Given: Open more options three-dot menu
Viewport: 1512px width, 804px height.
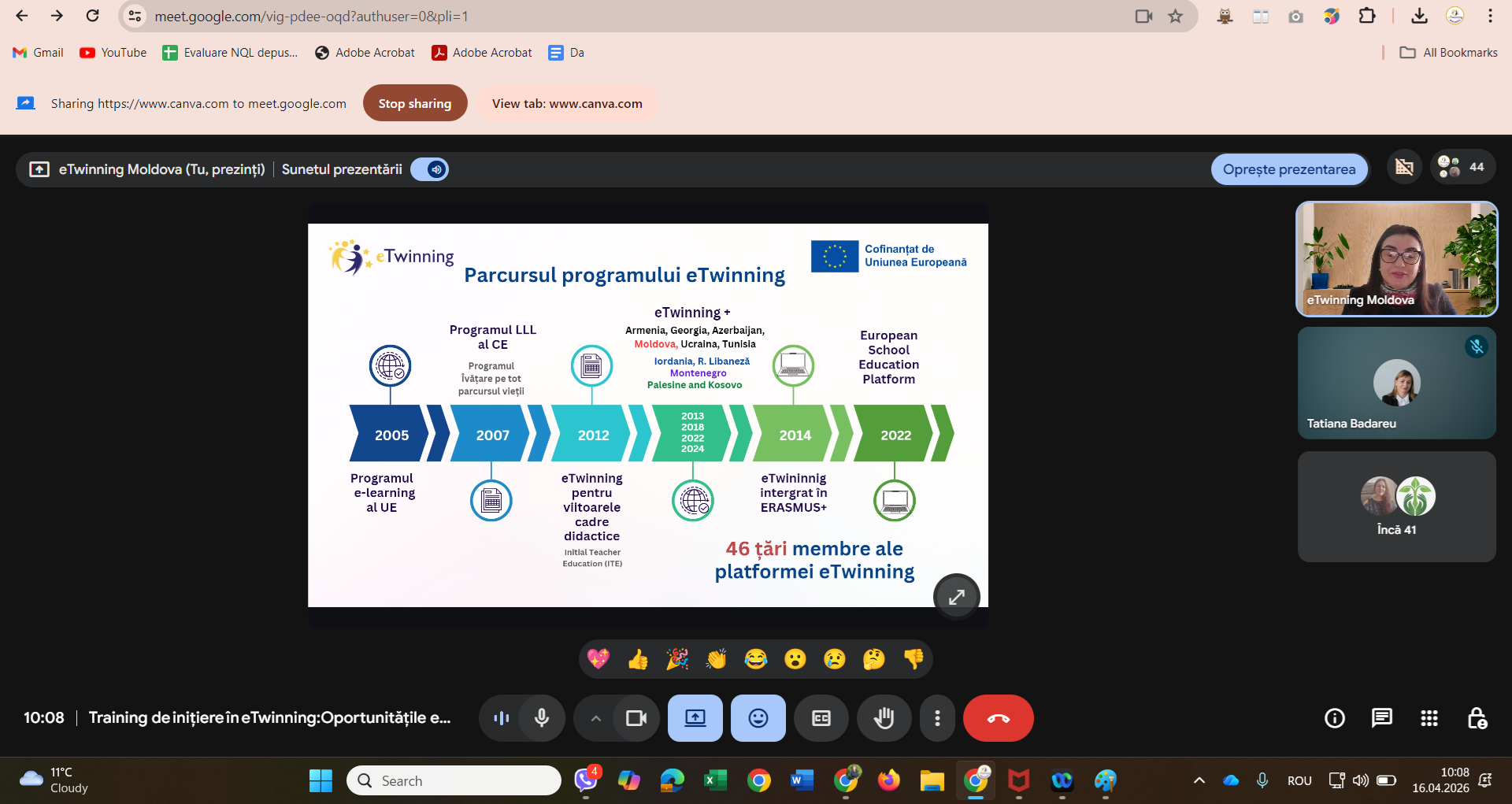Looking at the screenshot, I should [936, 718].
